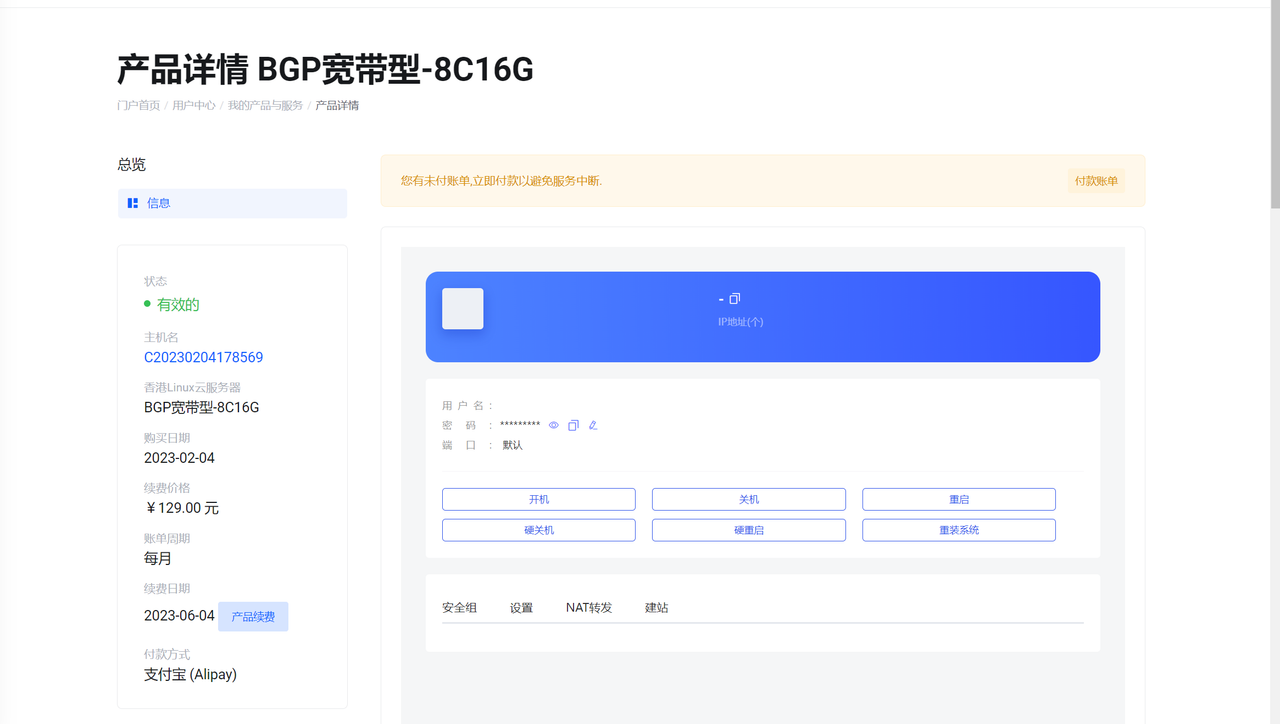
Task: Click the copy IP address icon
Action: coord(735,299)
